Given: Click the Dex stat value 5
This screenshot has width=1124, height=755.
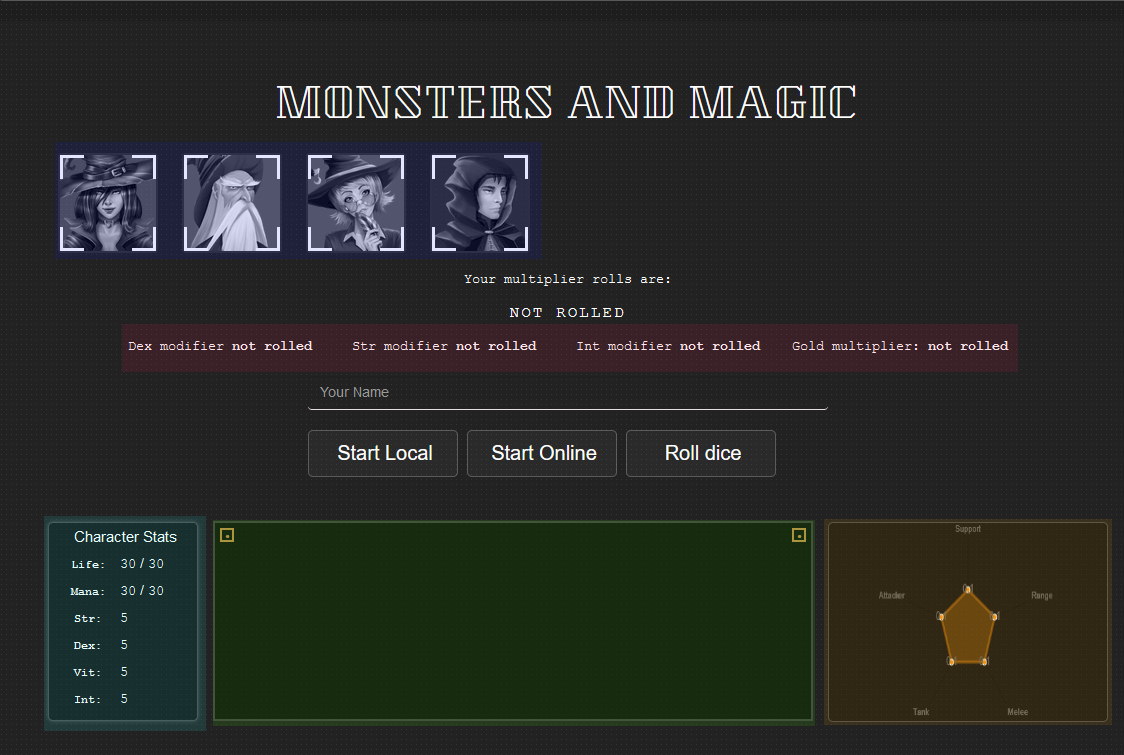Looking at the screenshot, I should pyautogui.click(x=124, y=645).
